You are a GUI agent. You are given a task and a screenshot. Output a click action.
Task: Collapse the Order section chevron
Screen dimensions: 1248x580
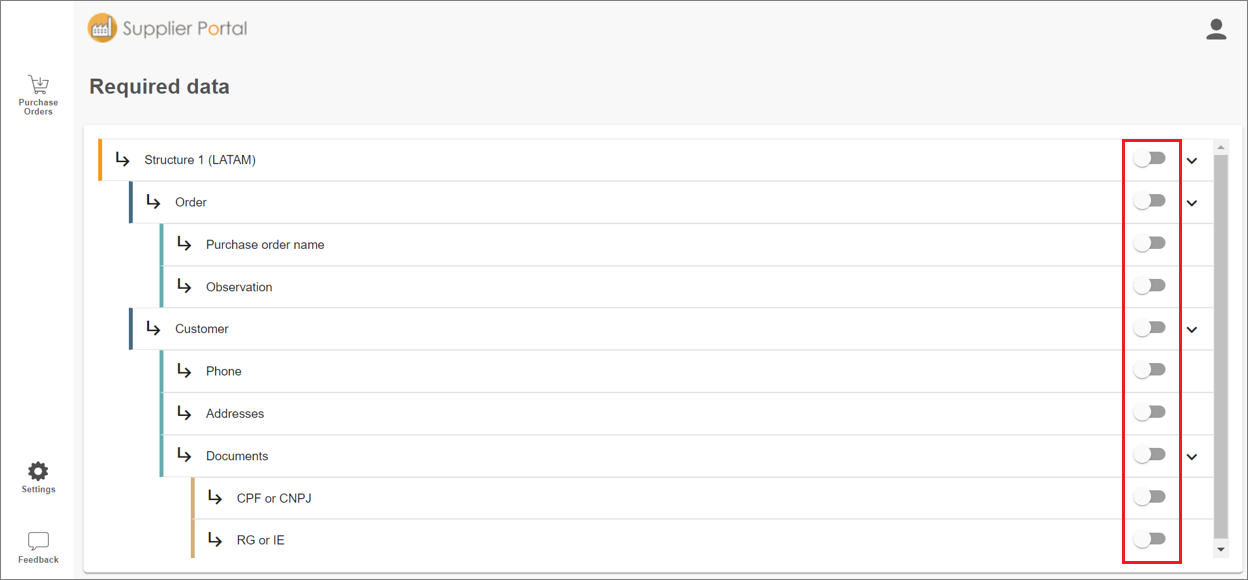[x=1192, y=202]
